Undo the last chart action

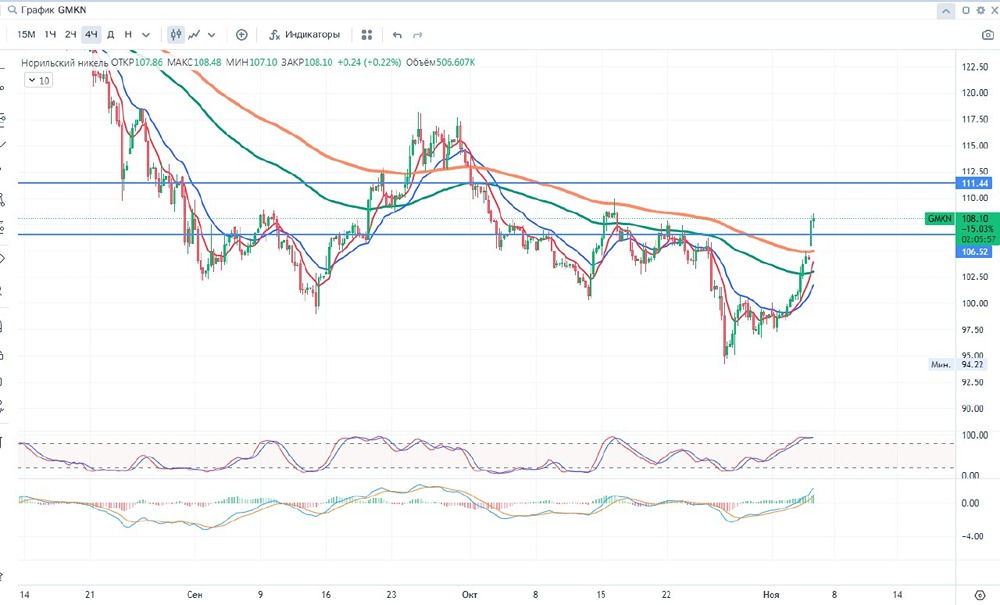[397, 34]
